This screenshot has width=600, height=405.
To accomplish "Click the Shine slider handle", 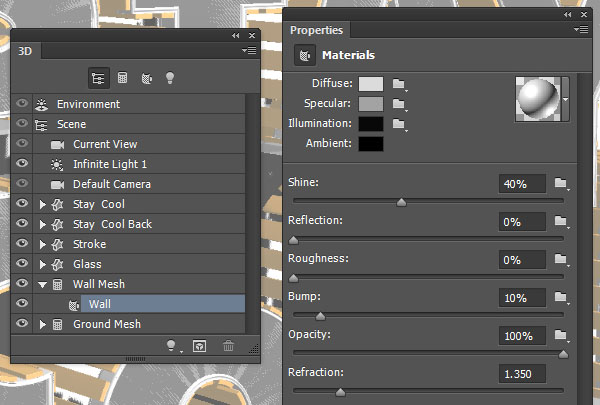I will click(x=401, y=202).
